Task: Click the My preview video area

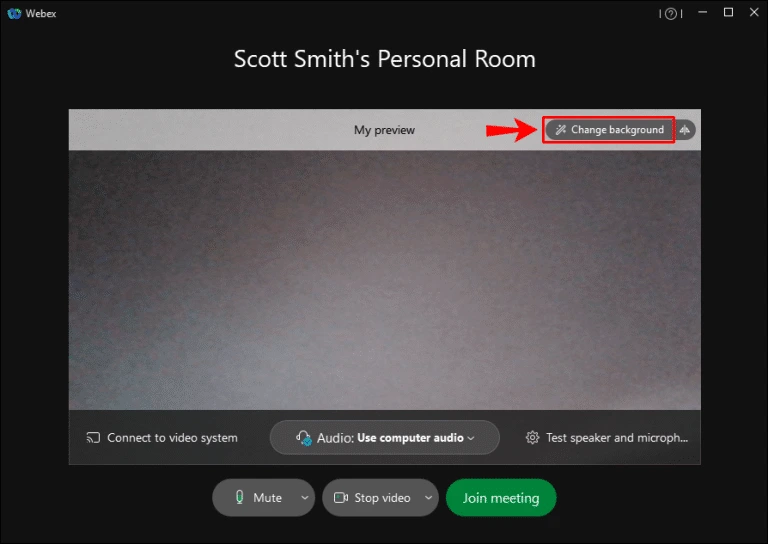Action: coord(384,280)
